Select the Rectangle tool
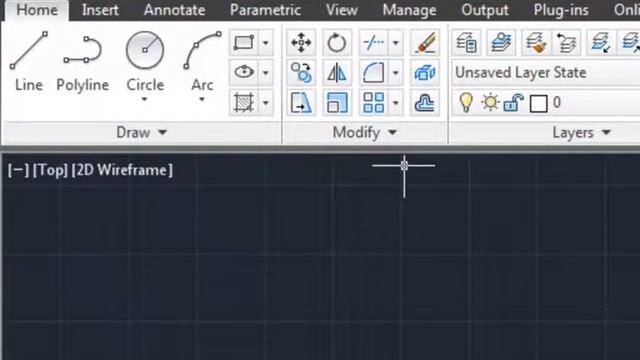Viewport: 640px width, 360px height. pyautogui.click(x=243, y=42)
